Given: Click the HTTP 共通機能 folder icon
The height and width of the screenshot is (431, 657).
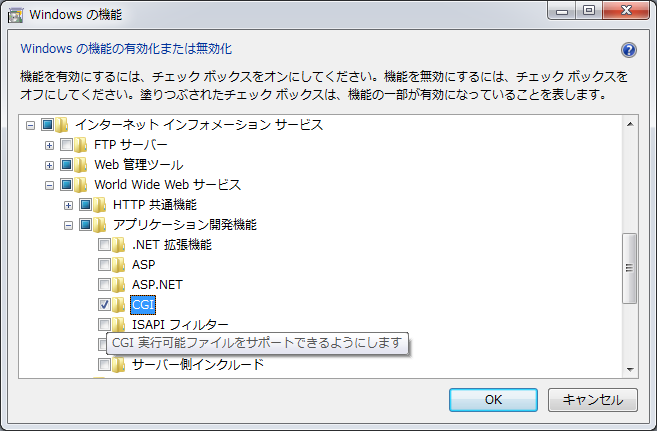Looking at the screenshot, I should click(99, 205).
